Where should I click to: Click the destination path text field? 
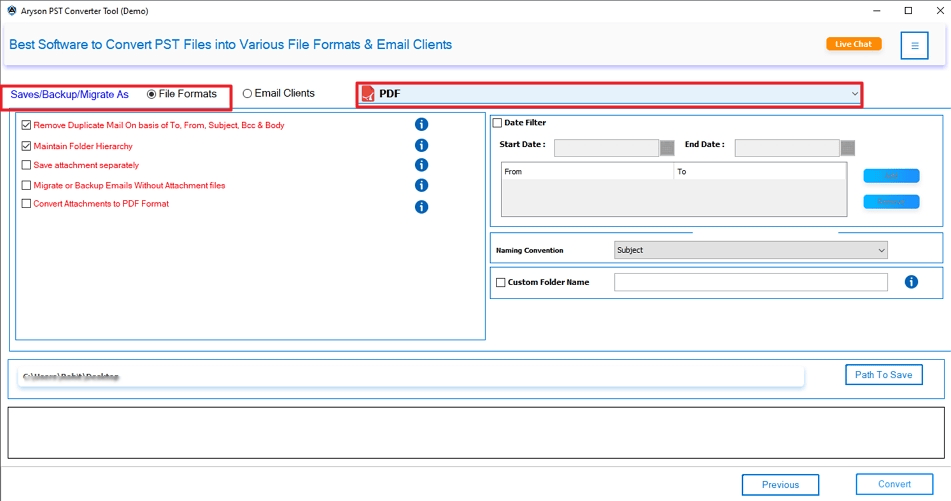[x=411, y=377]
